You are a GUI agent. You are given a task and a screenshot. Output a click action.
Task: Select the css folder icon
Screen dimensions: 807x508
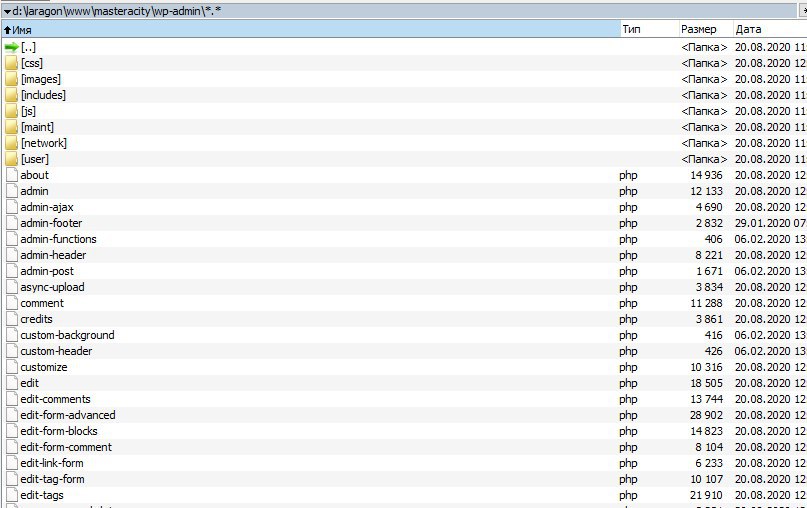coord(11,63)
